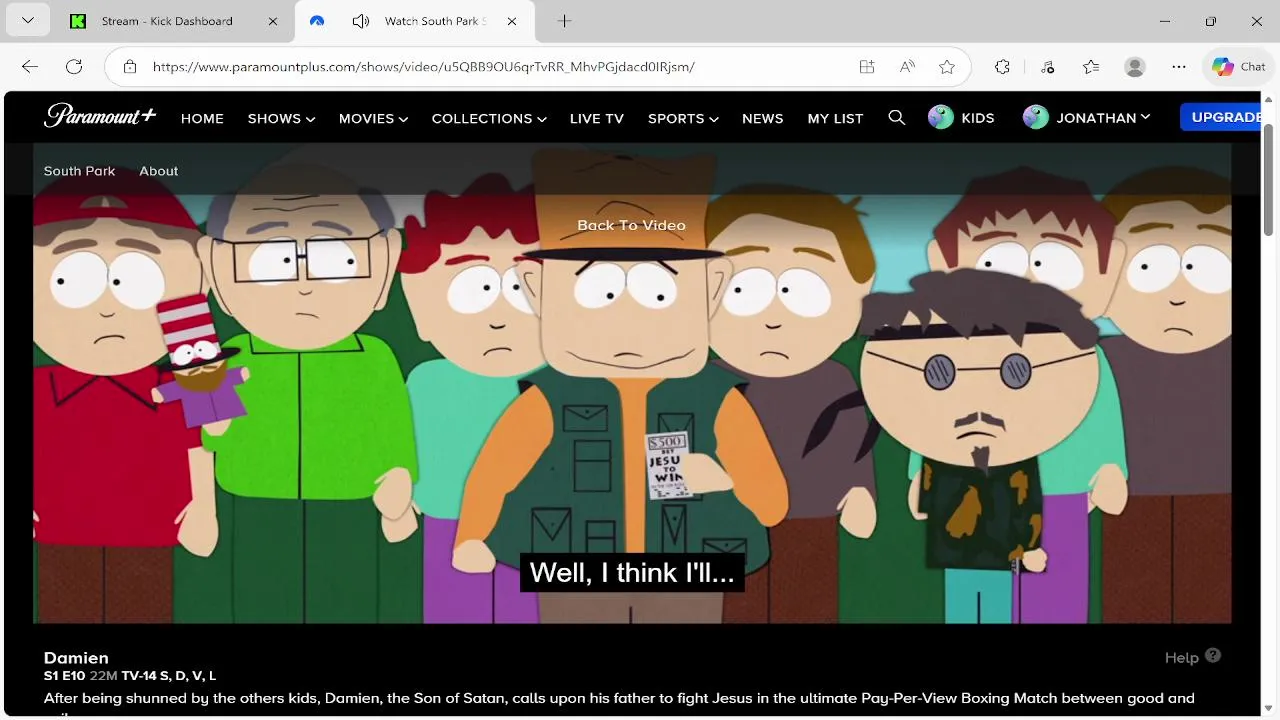Close the Stream - Kick Dashboard tab
Image resolution: width=1280 pixels, height=720 pixels.
coord(273,21)
